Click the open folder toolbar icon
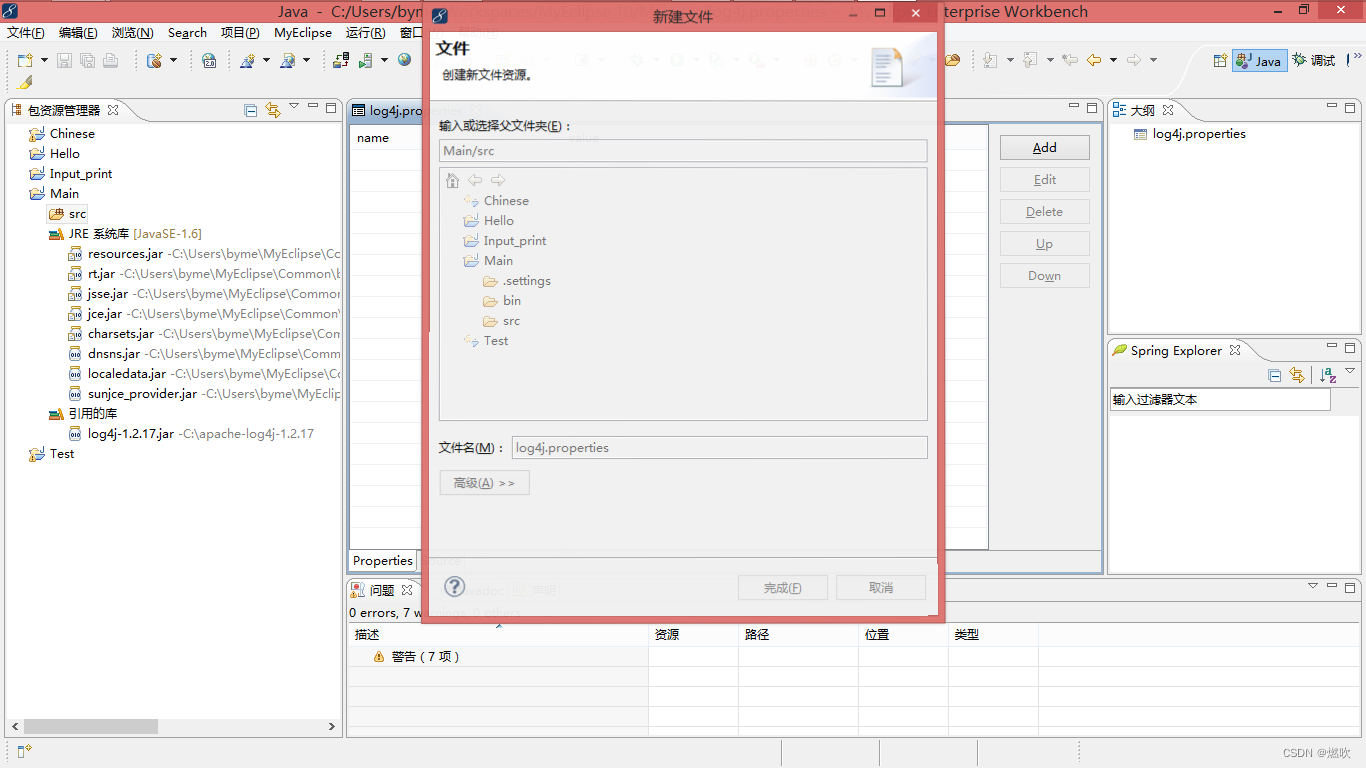1366x768 pixels. [x=952, y=60]
